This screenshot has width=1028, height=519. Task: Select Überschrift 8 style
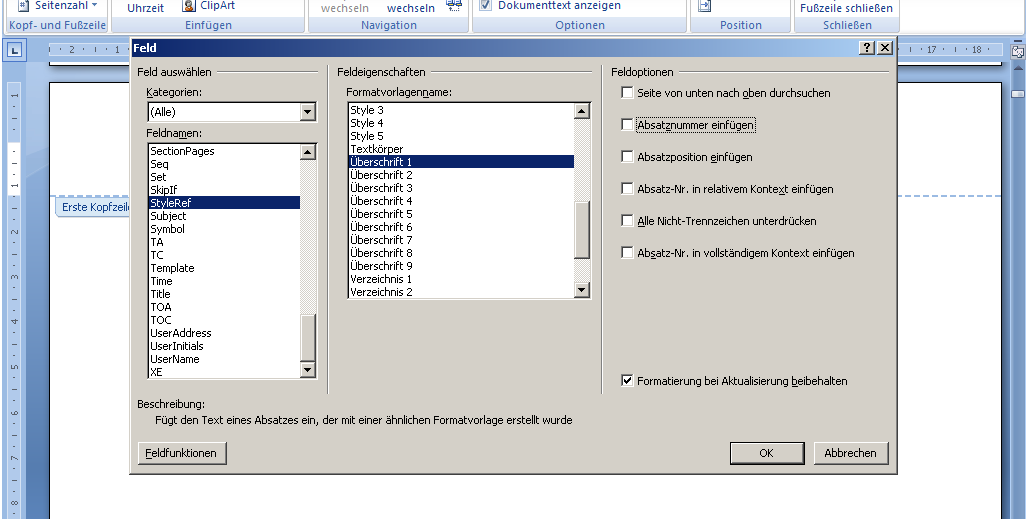click(462, 253)
